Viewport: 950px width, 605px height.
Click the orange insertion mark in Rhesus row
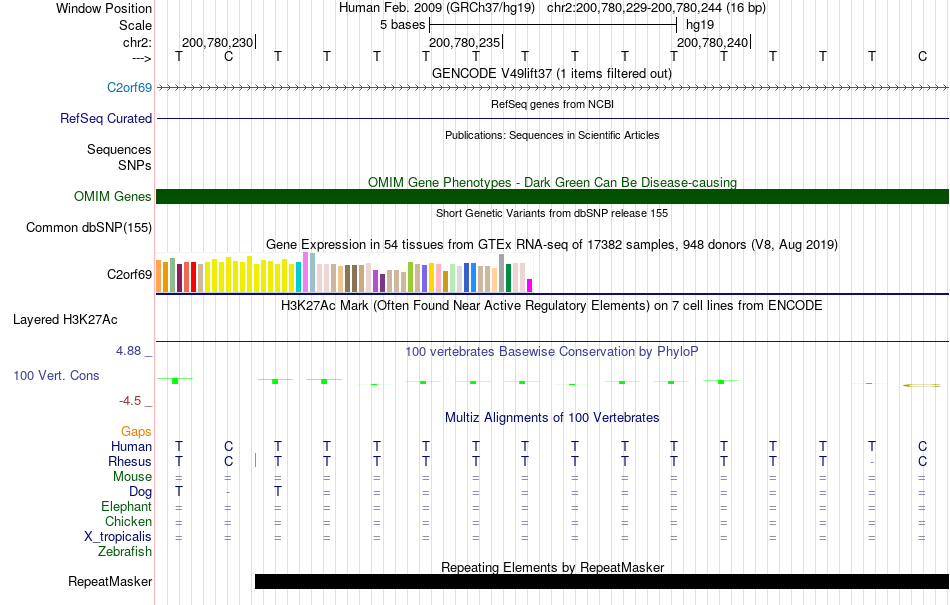tap(256, 460)
